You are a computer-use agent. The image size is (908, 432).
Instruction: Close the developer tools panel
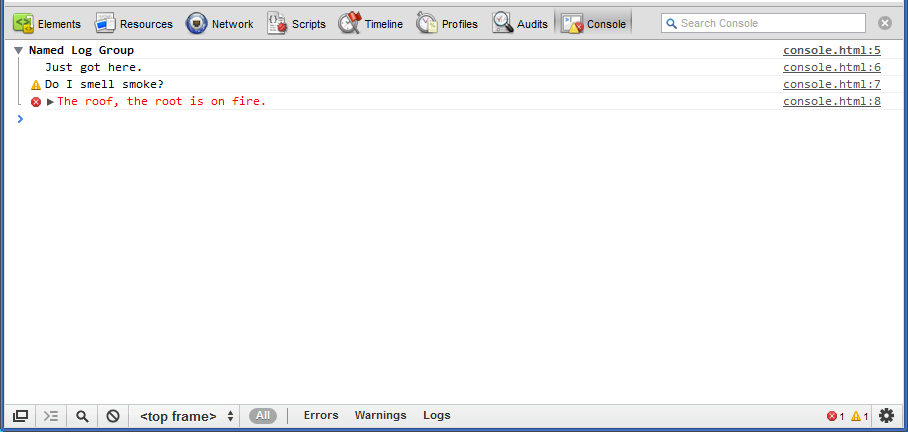coord(885,23)
